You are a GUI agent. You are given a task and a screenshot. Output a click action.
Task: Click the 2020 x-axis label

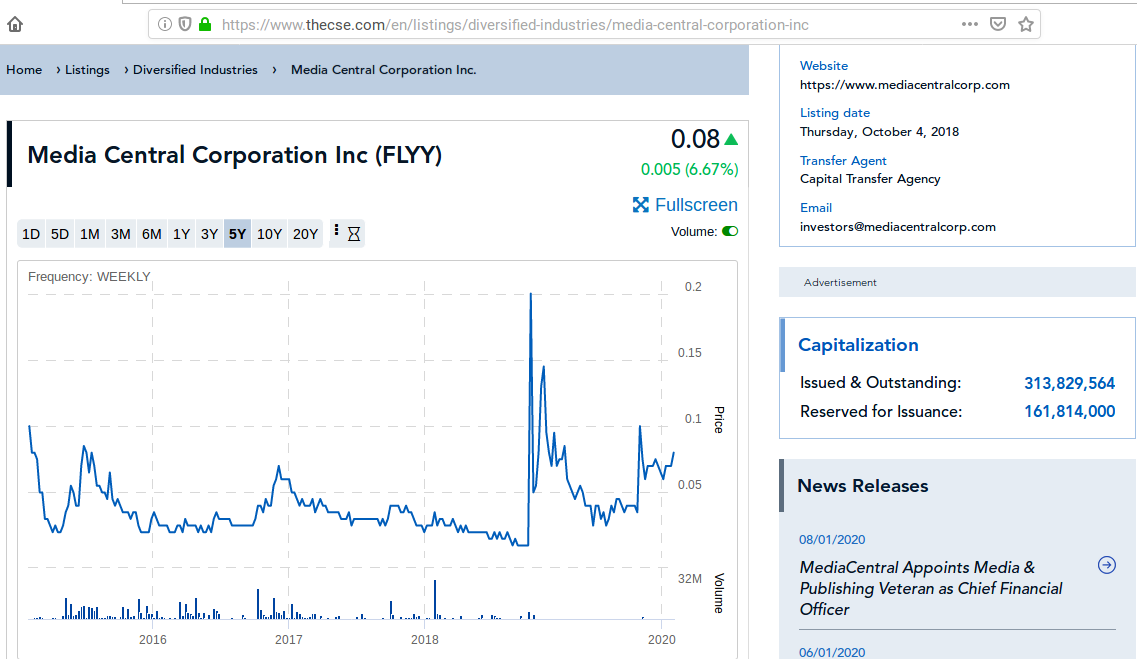pyautogui.click(x=661, y=639)
